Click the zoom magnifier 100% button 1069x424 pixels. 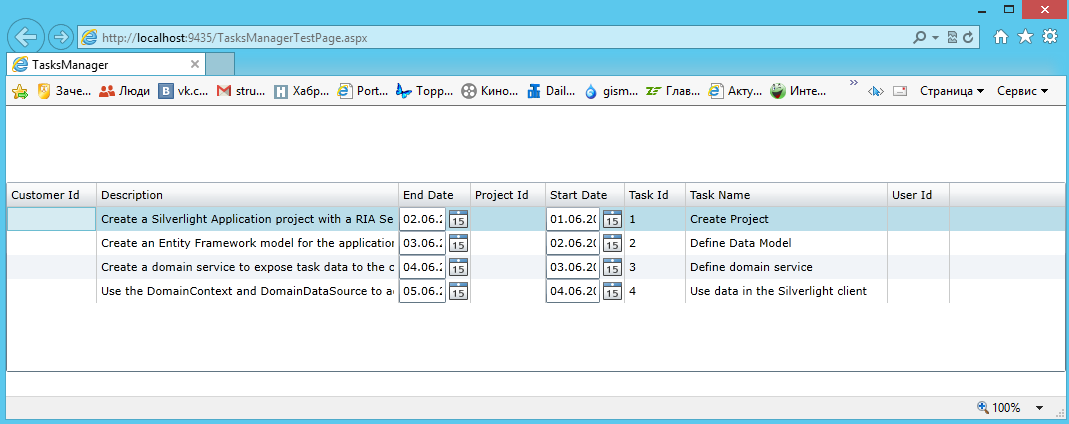click(x=999, y=408)
